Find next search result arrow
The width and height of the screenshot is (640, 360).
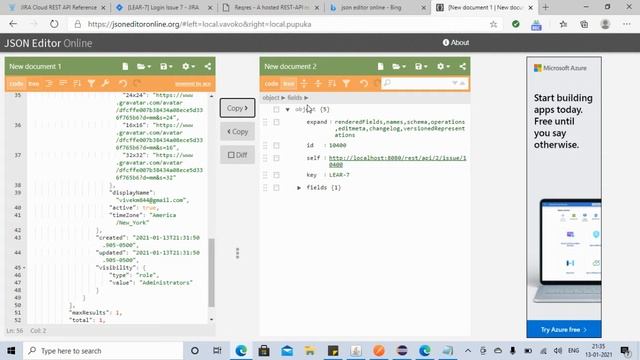pyautogui.click(x=455, y=83)
